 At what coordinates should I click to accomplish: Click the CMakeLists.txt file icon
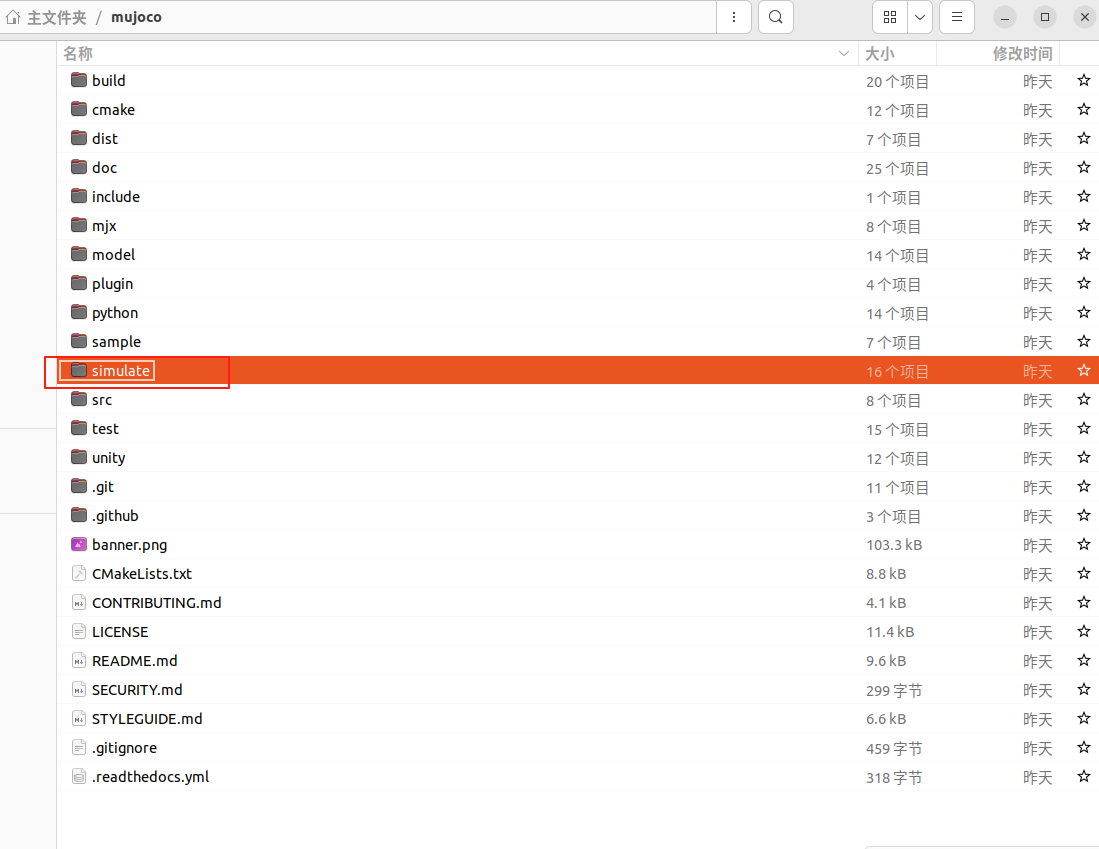tap(79, 573)
